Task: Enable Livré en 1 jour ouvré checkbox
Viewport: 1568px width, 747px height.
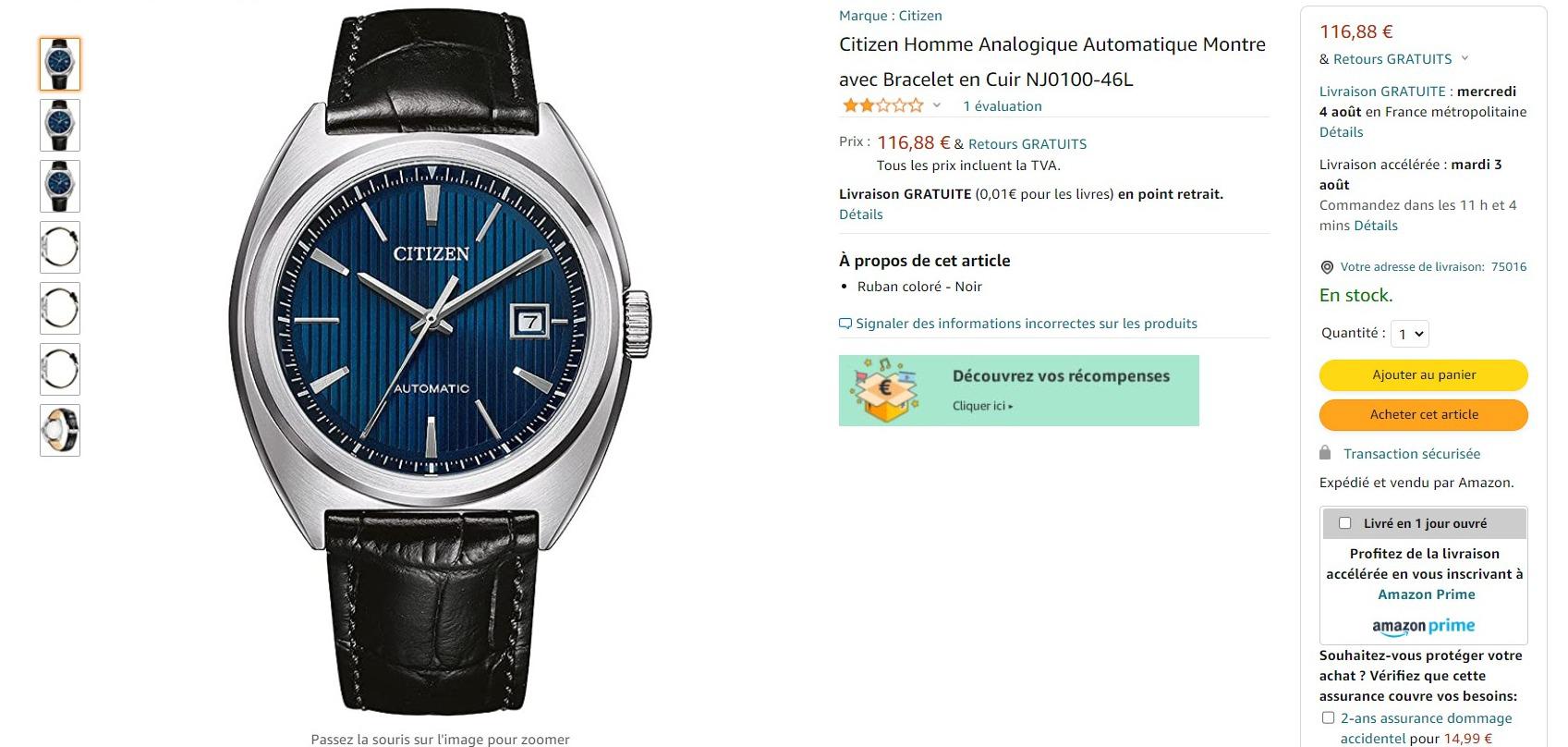Action: click(1344, 523)
